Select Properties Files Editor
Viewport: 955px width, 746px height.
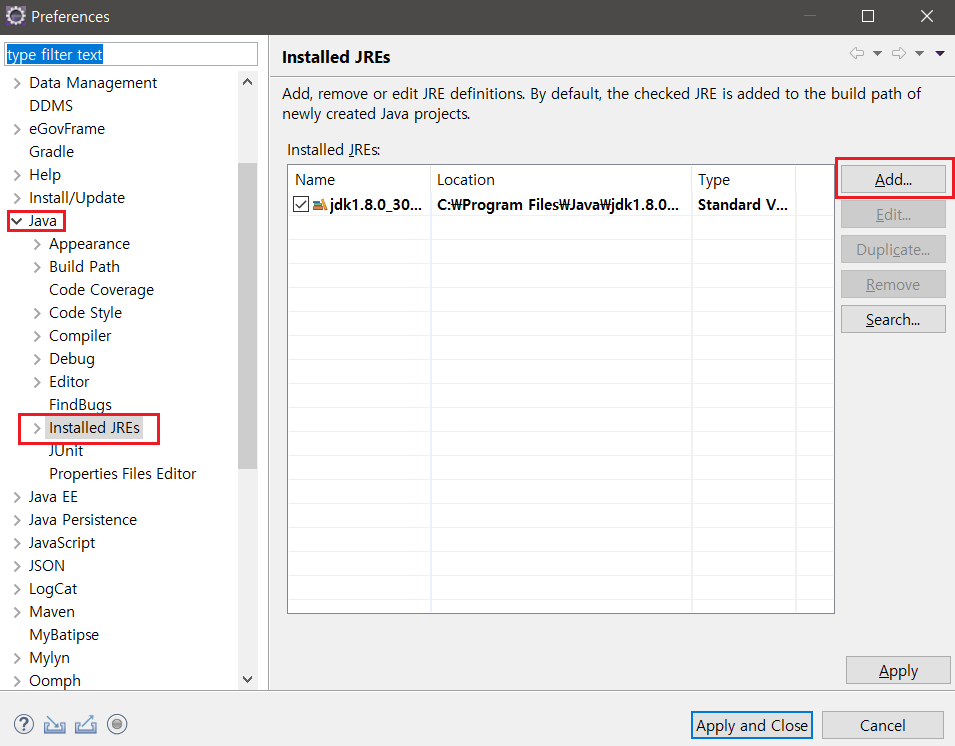pyautogui.click(x=123, y=474)
